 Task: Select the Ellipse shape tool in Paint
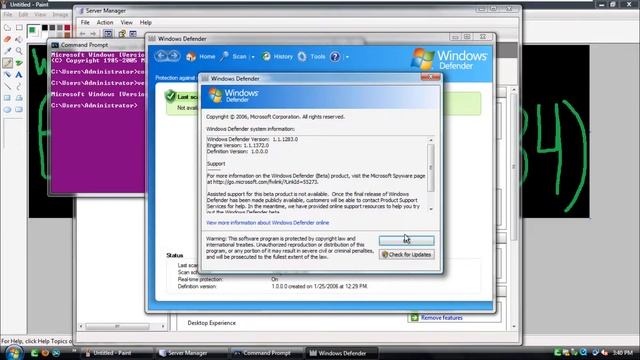7,110
